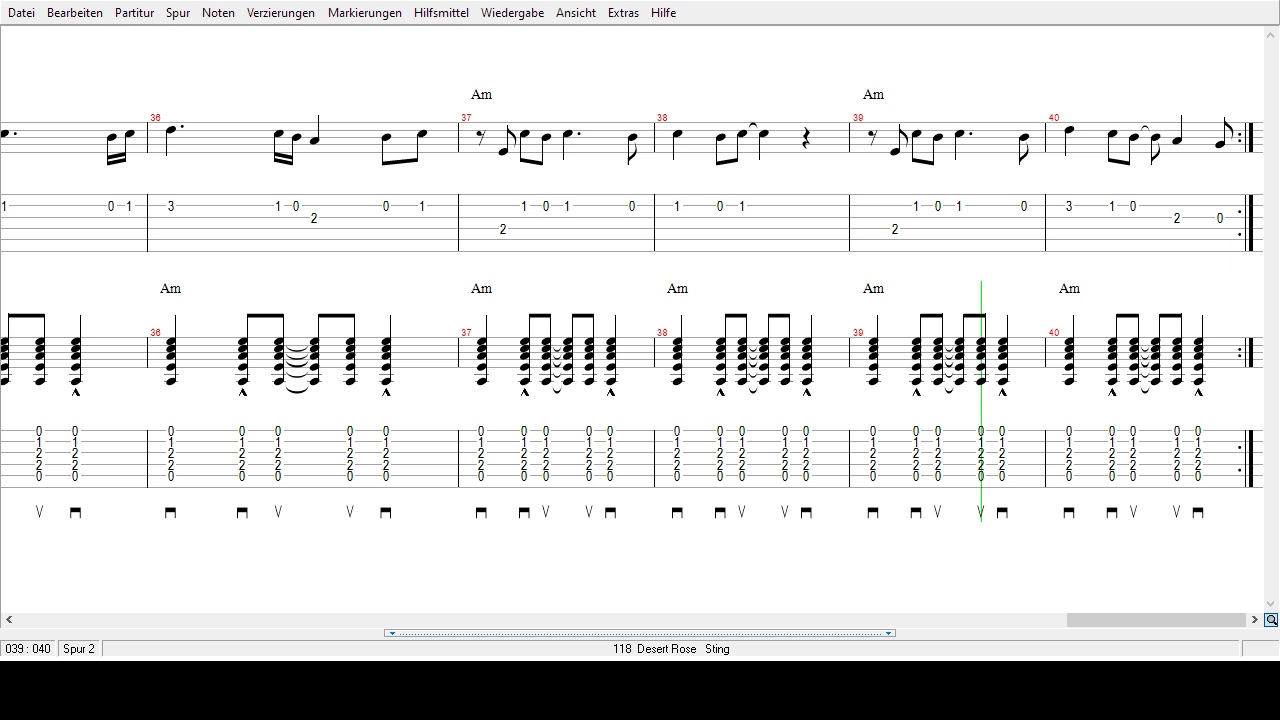The height and width of the screenshot is (720, 1280).
Task: Click the horizontal scrollbar left arrow
Action: 9,620
